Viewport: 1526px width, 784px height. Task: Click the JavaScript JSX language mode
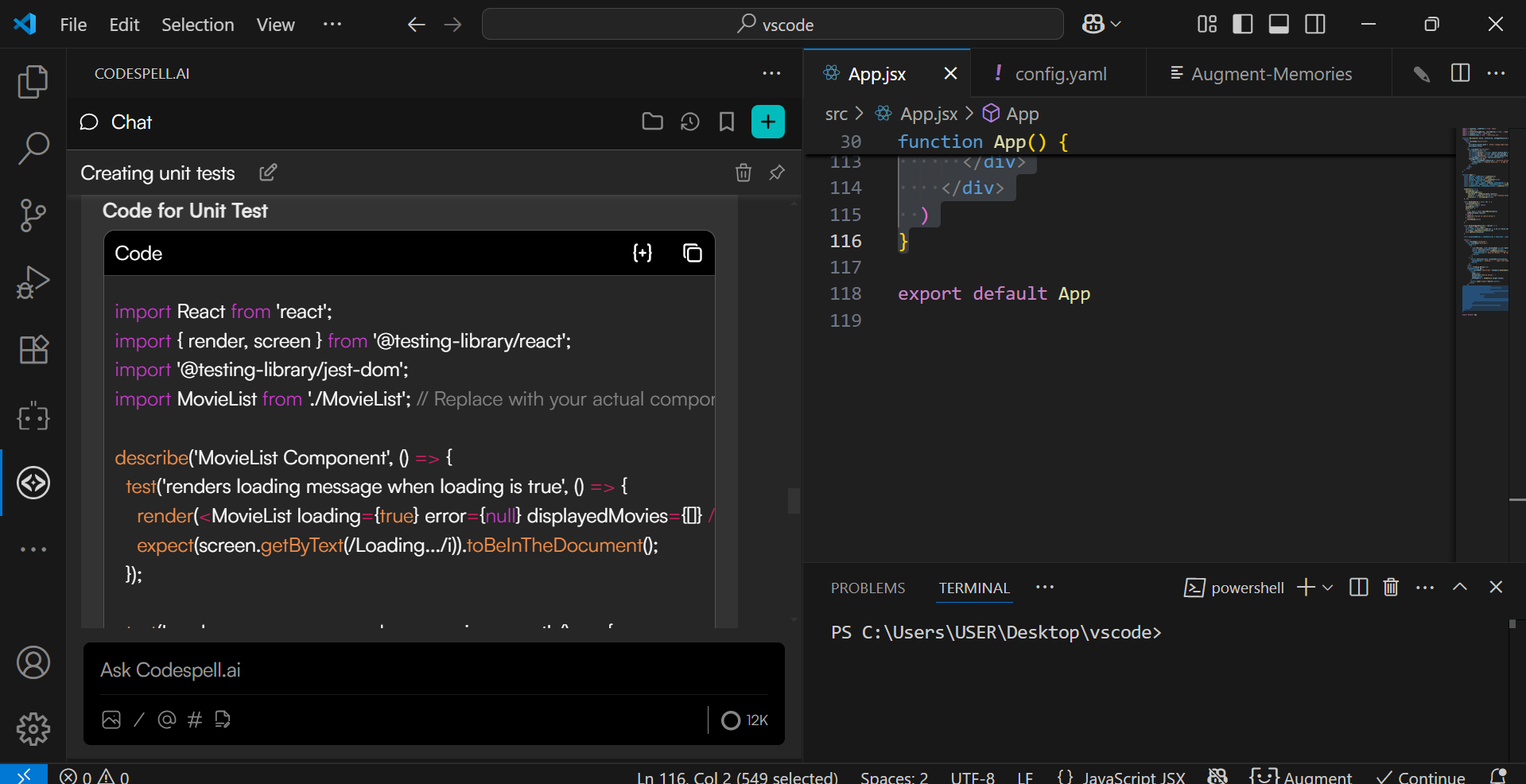coord(1132,777)
